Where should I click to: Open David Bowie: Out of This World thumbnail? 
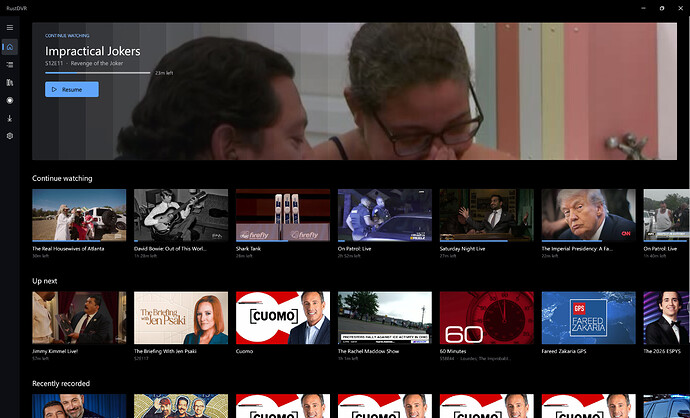pyautogui.click(x=181, y=215)
